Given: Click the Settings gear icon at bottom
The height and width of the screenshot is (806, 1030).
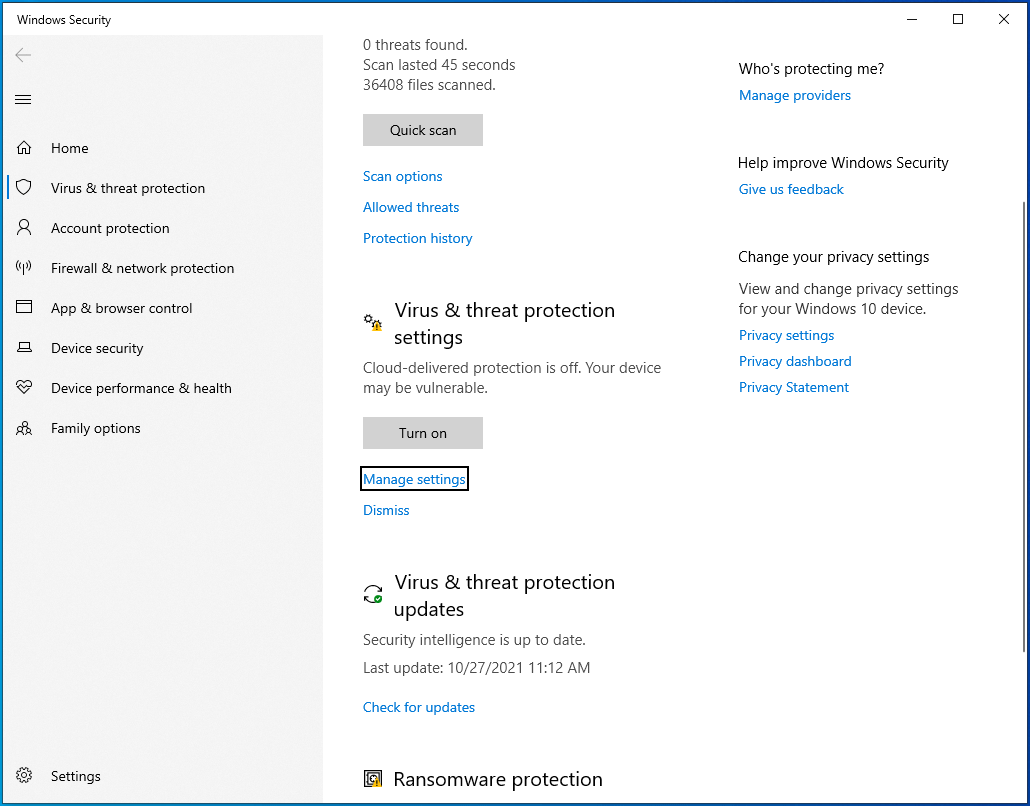Looking at the screenshot, I should point(24,776).
